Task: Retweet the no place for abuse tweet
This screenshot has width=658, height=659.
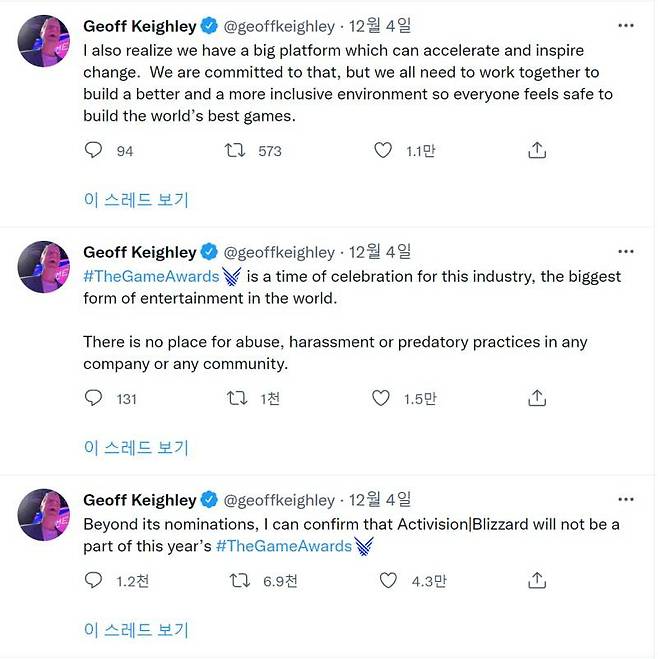Action: (236, 398)
